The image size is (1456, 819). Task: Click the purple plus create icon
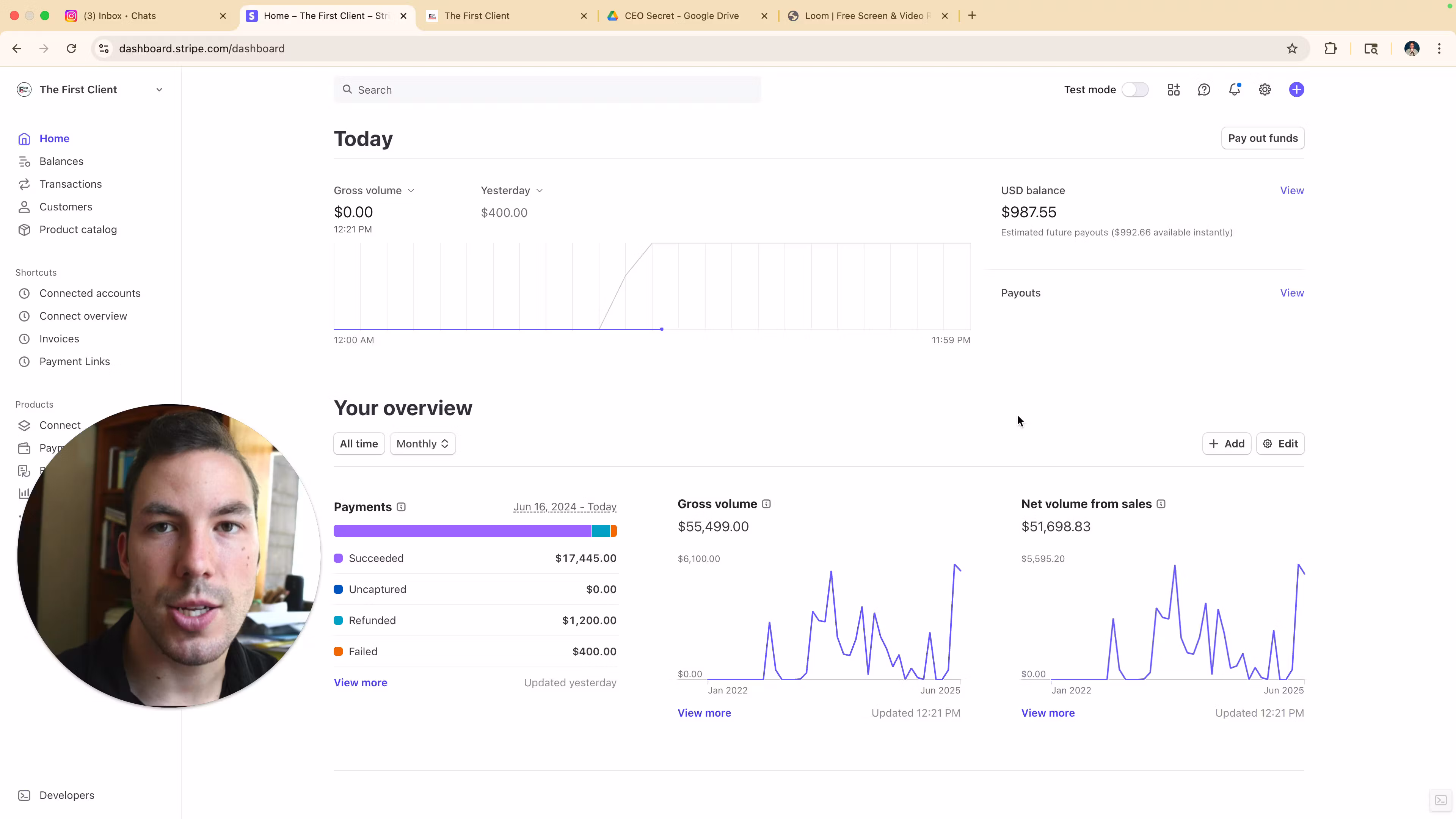pos(1296,89)
